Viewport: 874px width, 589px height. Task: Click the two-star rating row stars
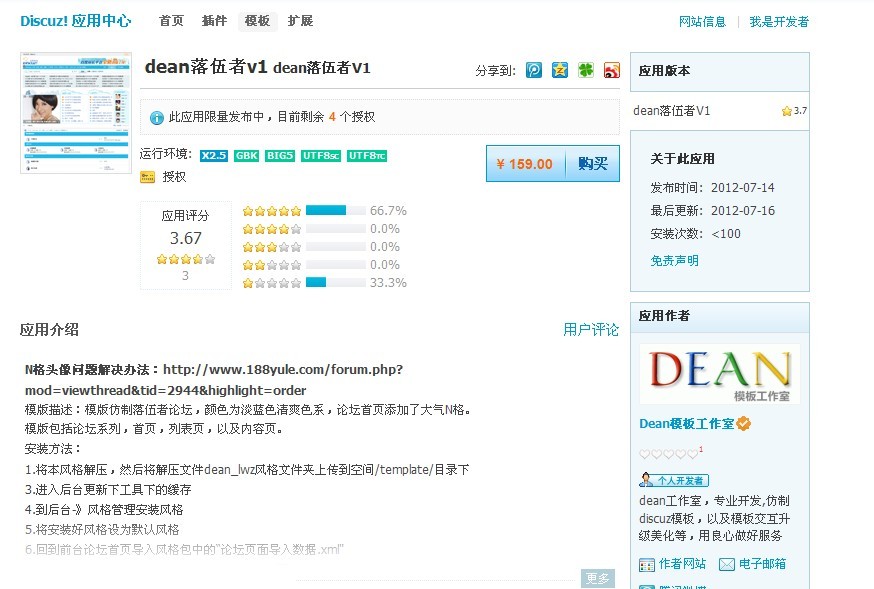pos(272,265)
